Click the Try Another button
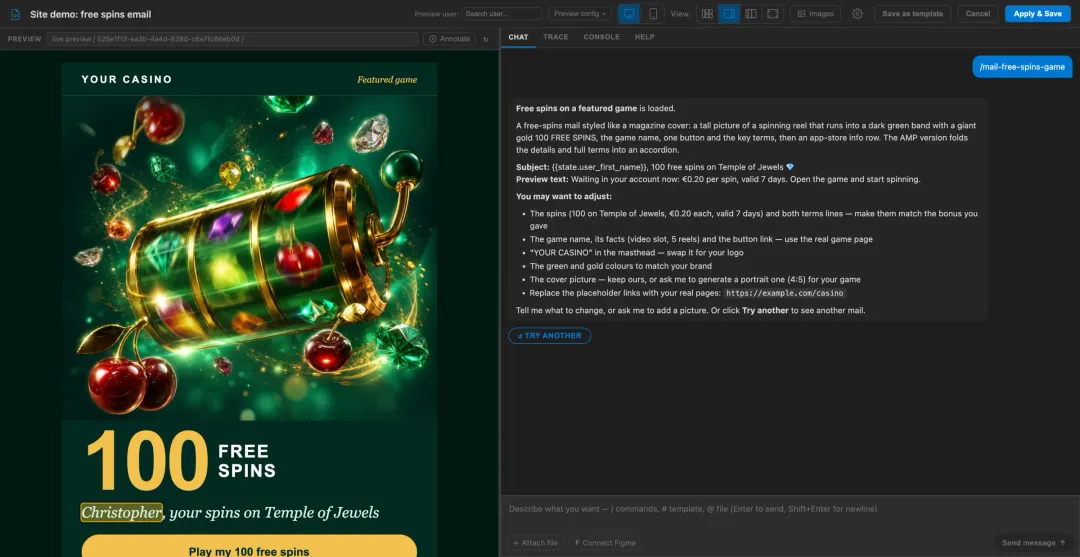The image size is (1080, 557). [x=550, y=336]
